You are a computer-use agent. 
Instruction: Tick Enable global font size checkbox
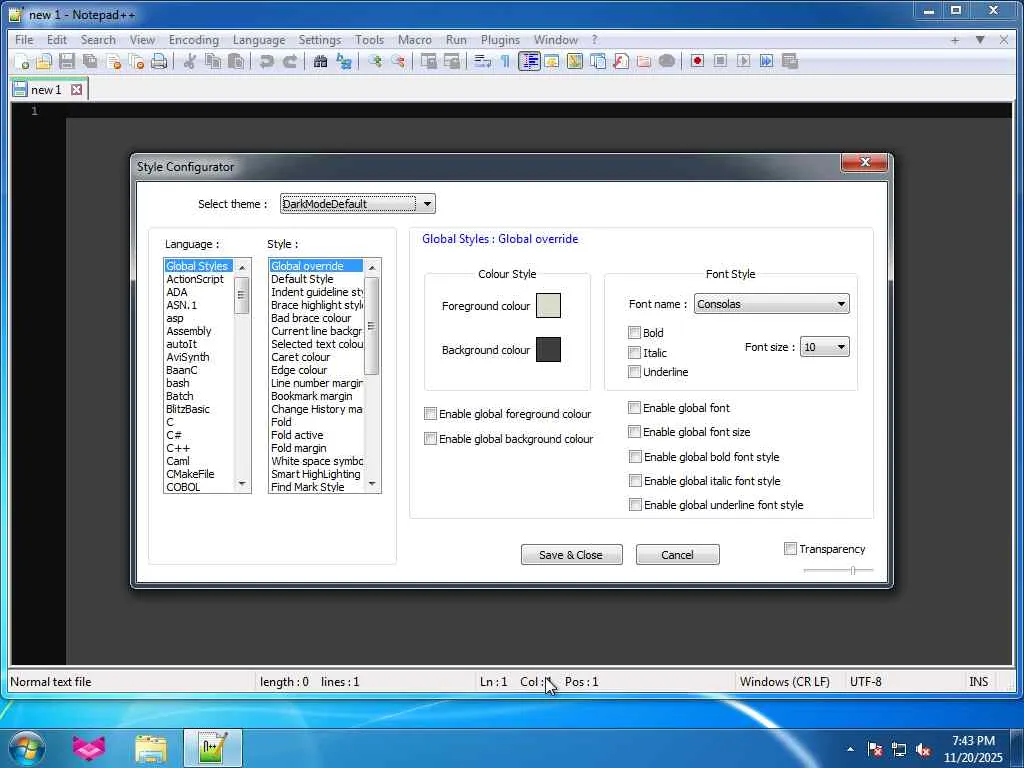click(634, 432)
